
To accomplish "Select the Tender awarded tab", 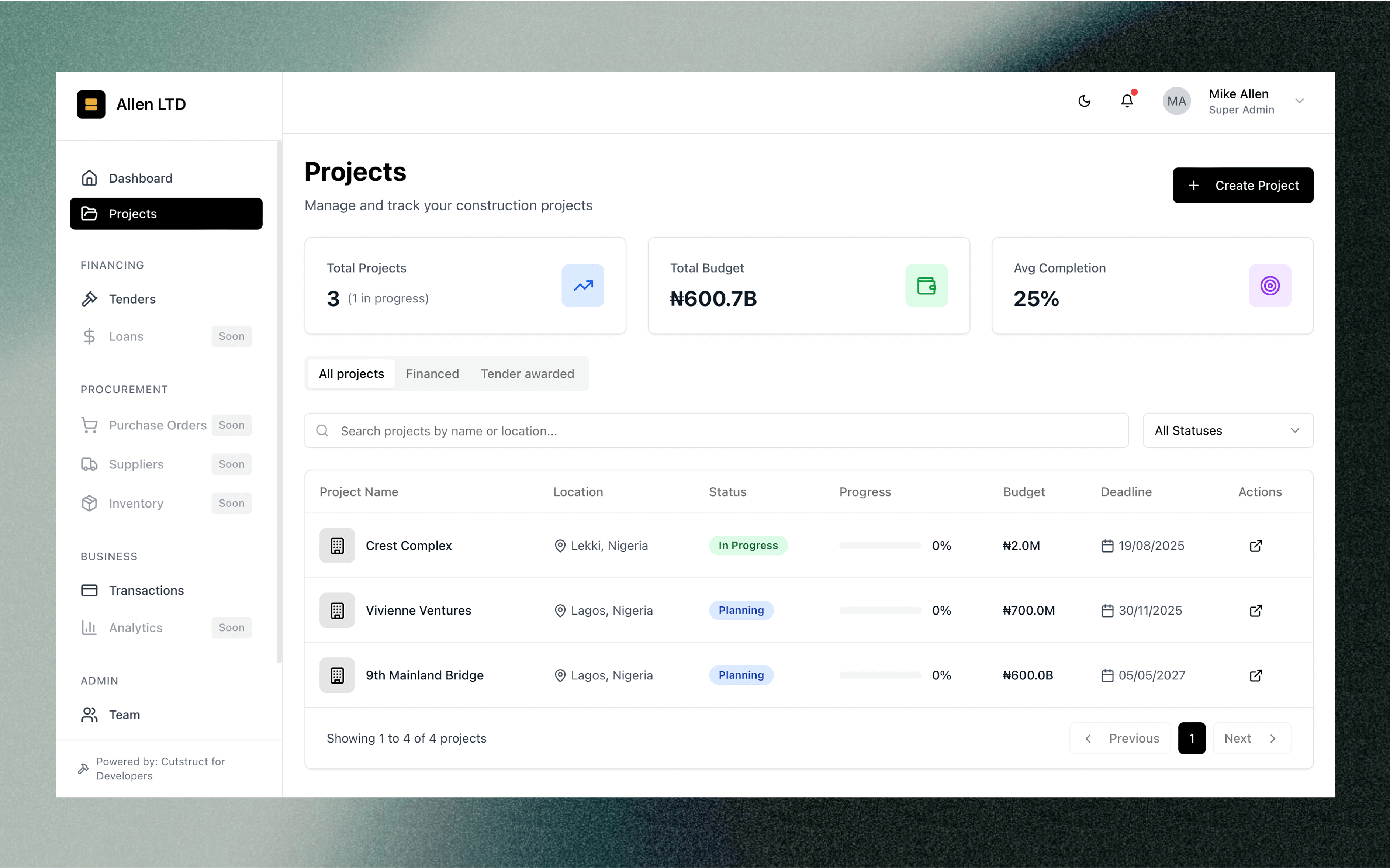I will [x=527, y=374].
